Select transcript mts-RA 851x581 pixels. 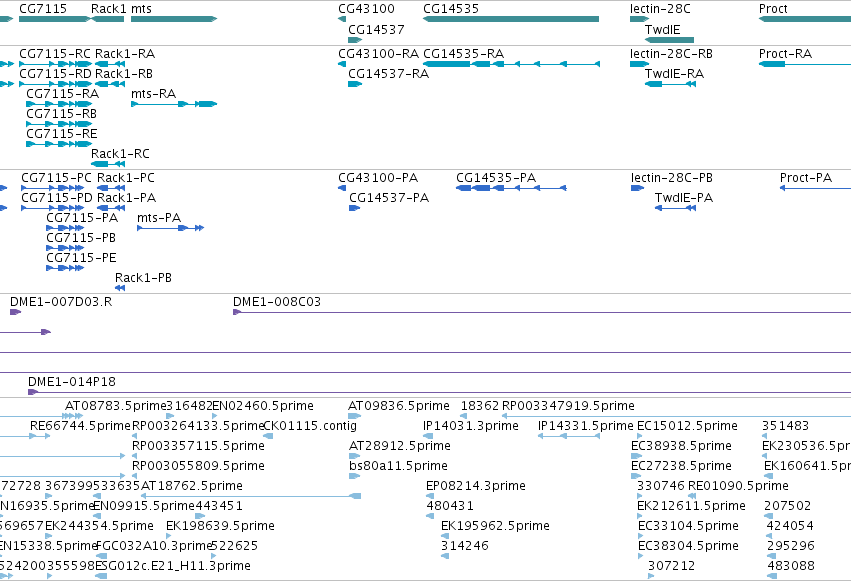[154, 94]
